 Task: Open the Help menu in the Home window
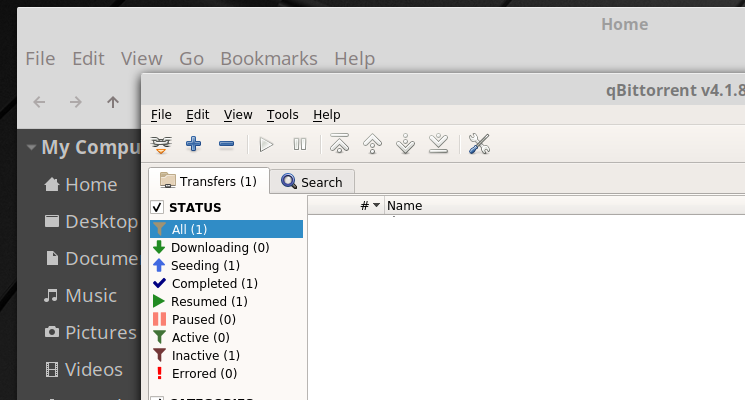[354, 59]
